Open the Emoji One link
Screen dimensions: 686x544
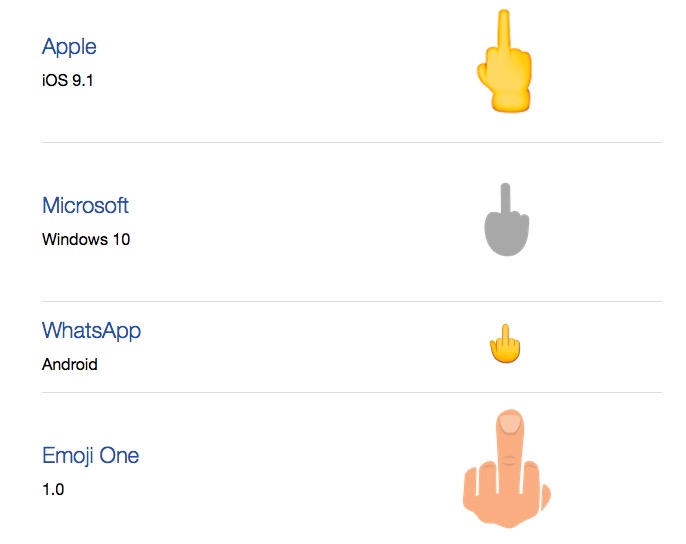(x=90, y=455)
